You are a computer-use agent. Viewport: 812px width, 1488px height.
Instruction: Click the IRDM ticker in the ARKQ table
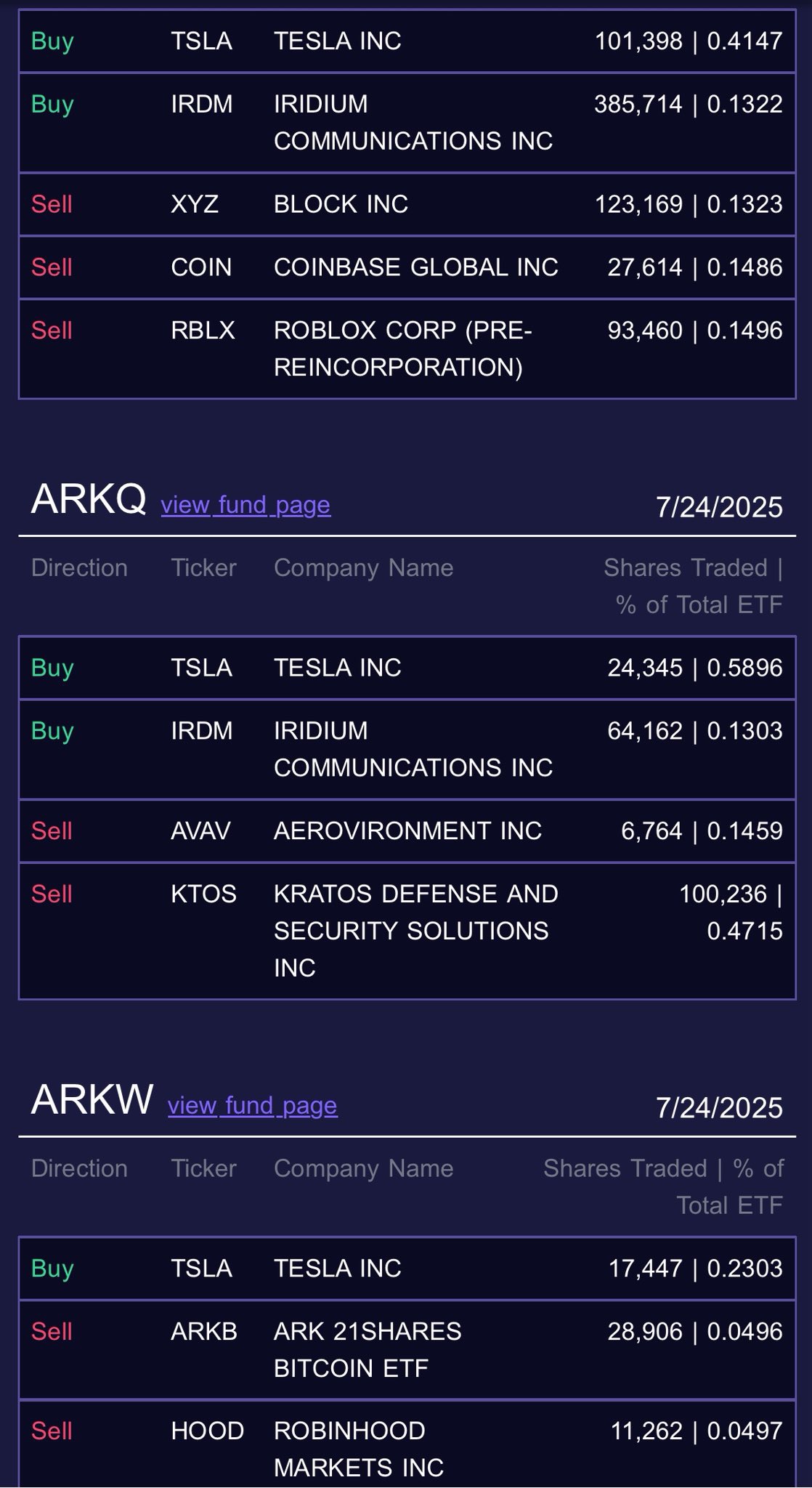click(x=202, y=731)
